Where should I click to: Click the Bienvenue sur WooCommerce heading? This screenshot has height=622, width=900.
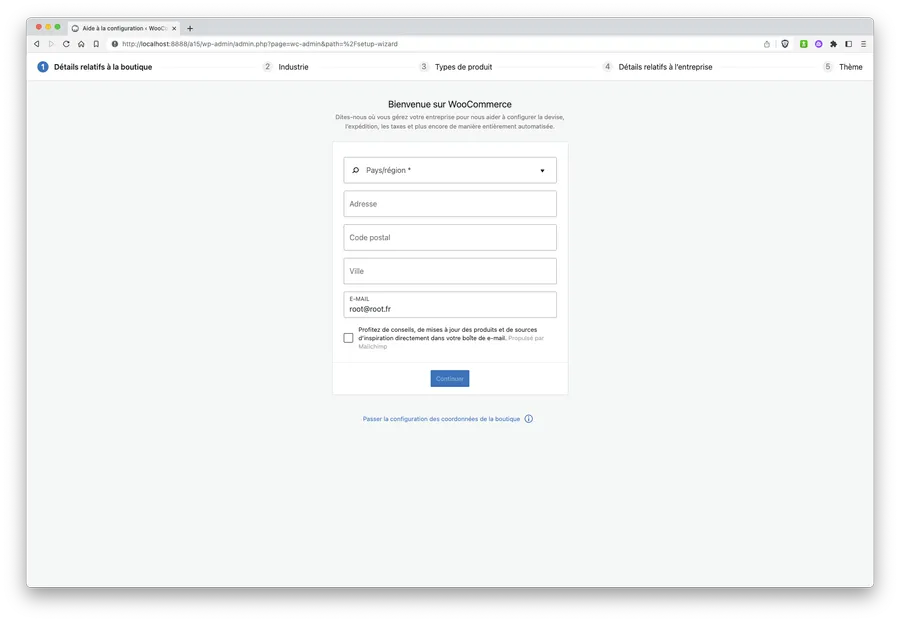[450, 104]
